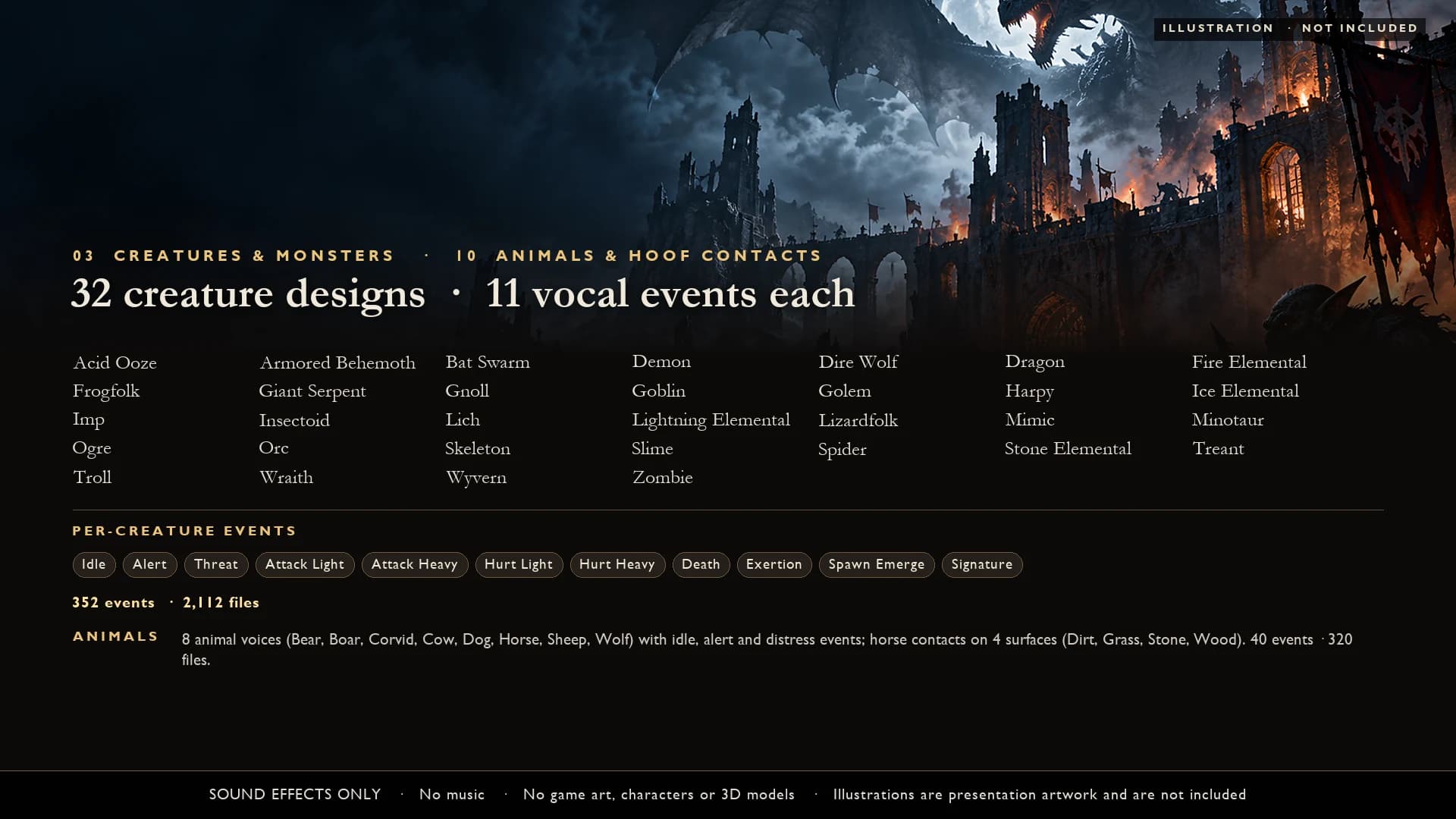Click the 'Frogfolk' creature name
The image size is (1456, 819).
(x=106, y=391)
